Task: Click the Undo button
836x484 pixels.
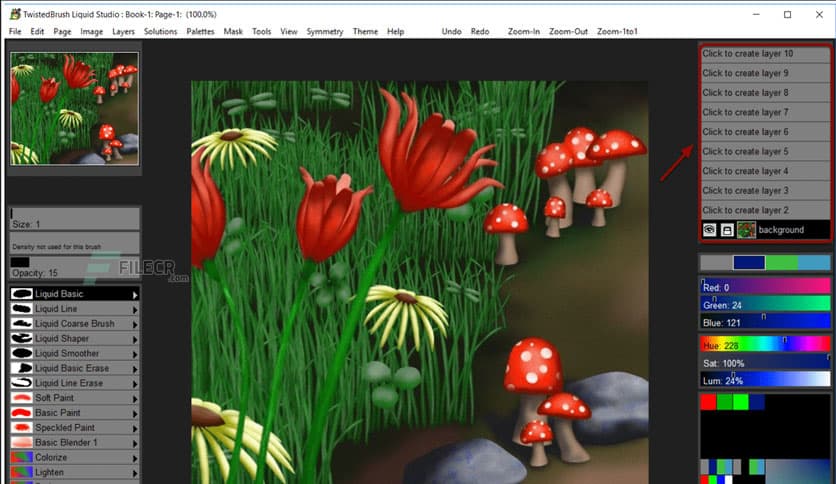Action: [x=451, y=31]
